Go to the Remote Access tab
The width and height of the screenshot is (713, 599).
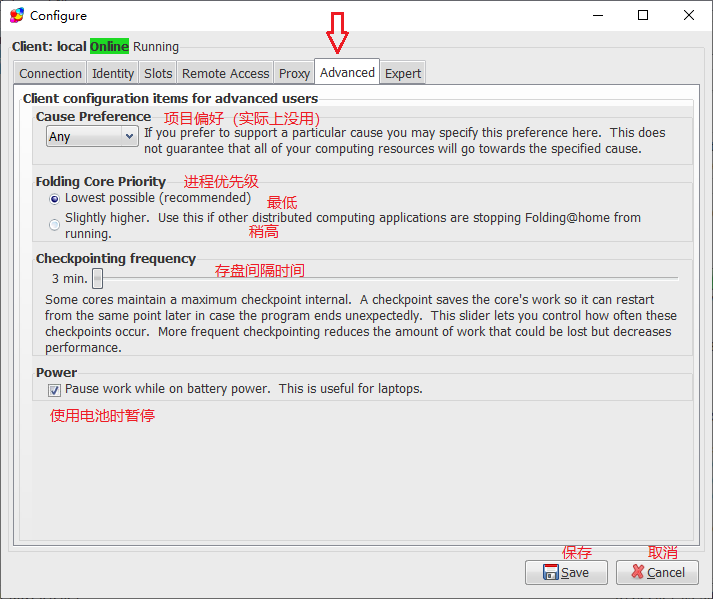[226, 73]
